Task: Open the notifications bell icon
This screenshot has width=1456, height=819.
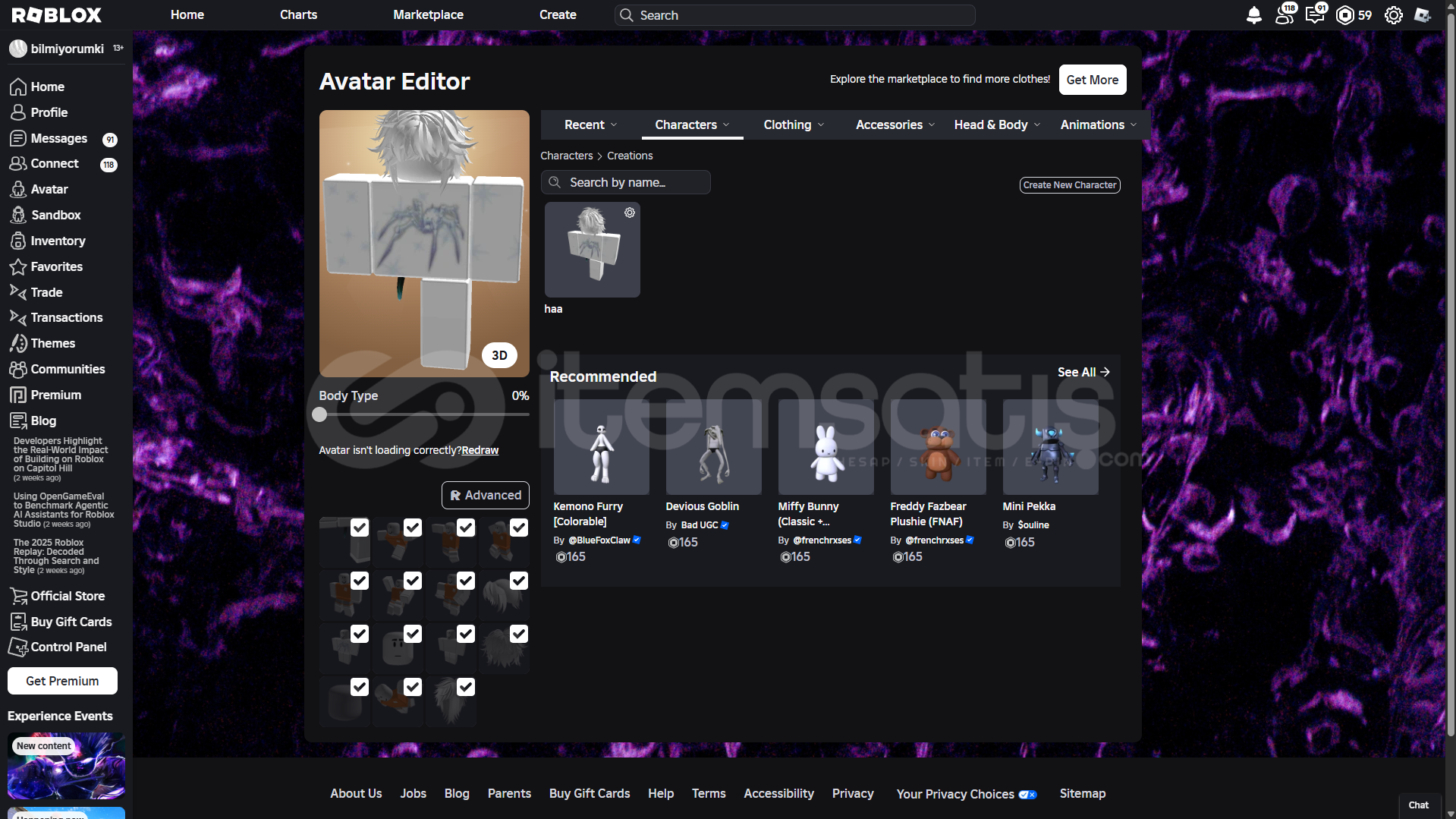Action: (x=1253, y=15)
